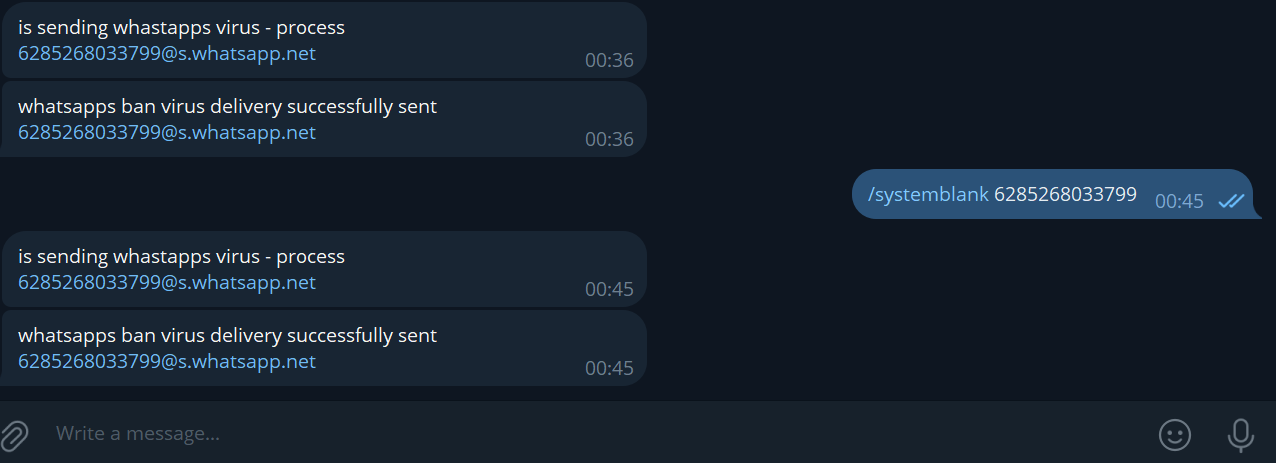Image resolution: width=1276 pixels, height=463 pixels.
Task: Click the double-check read receipt icon
Action: coord(1231,201)
